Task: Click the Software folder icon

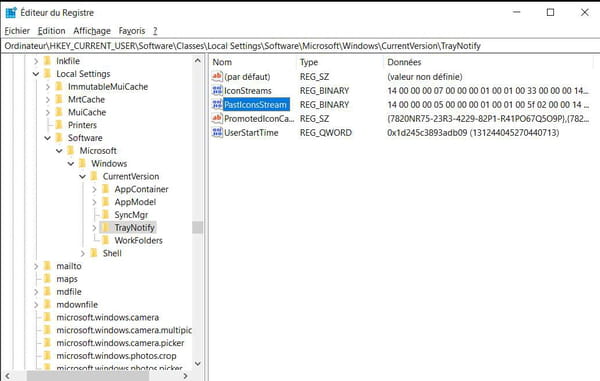Action: [59, 138]
